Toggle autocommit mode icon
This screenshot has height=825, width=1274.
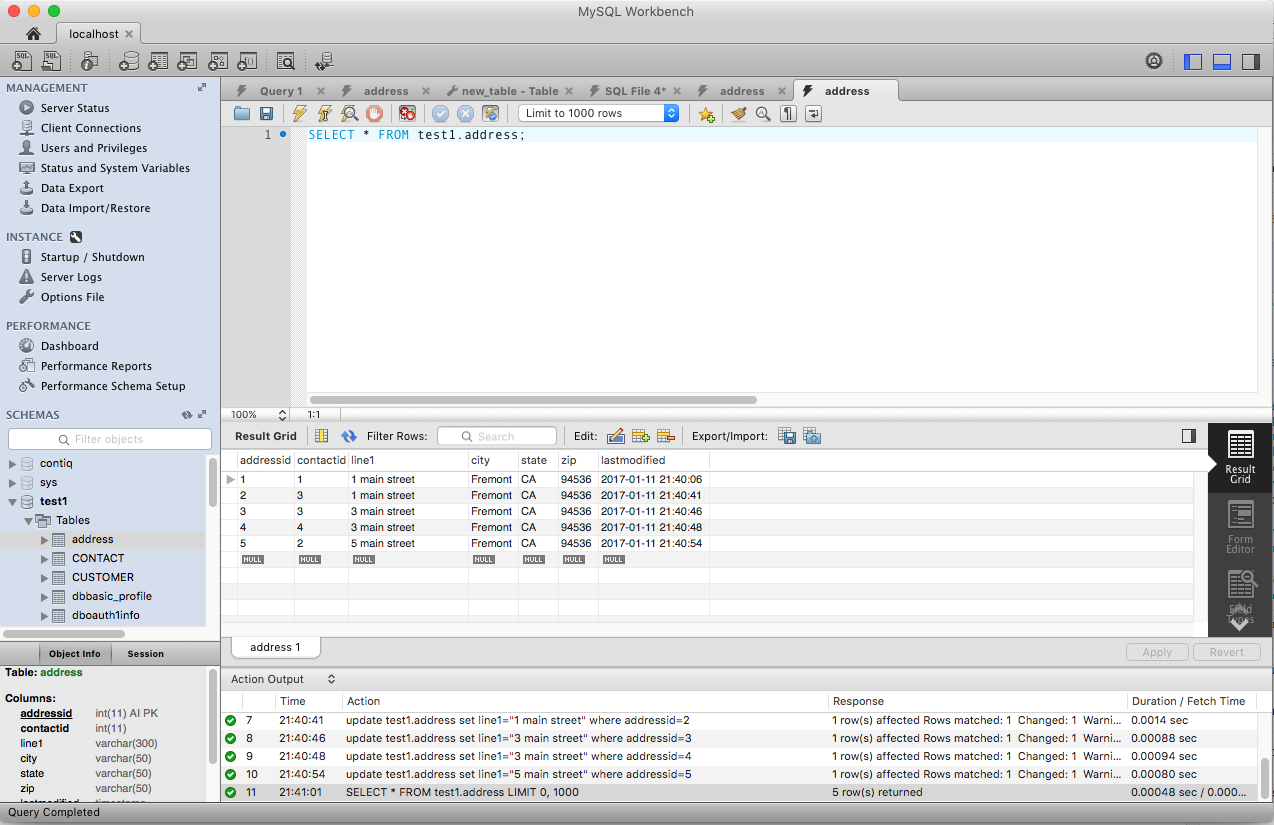(x=490, y=114)
